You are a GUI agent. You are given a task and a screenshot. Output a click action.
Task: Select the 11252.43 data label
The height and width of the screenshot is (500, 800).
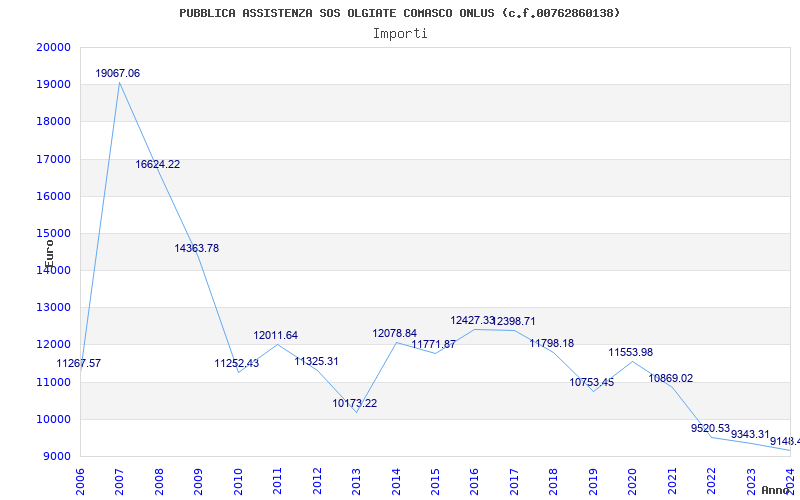click(237, 364)
